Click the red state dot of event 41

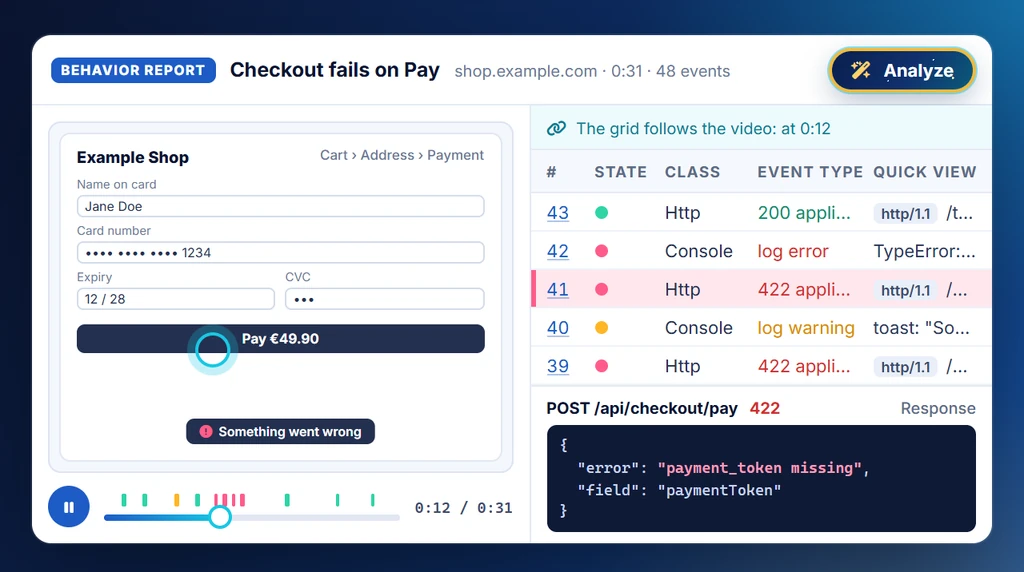601,289
